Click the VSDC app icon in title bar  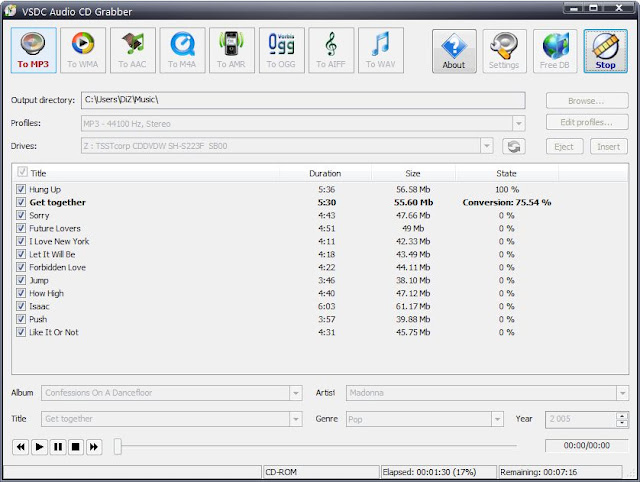pyautogui.click(x=10, y=11)
